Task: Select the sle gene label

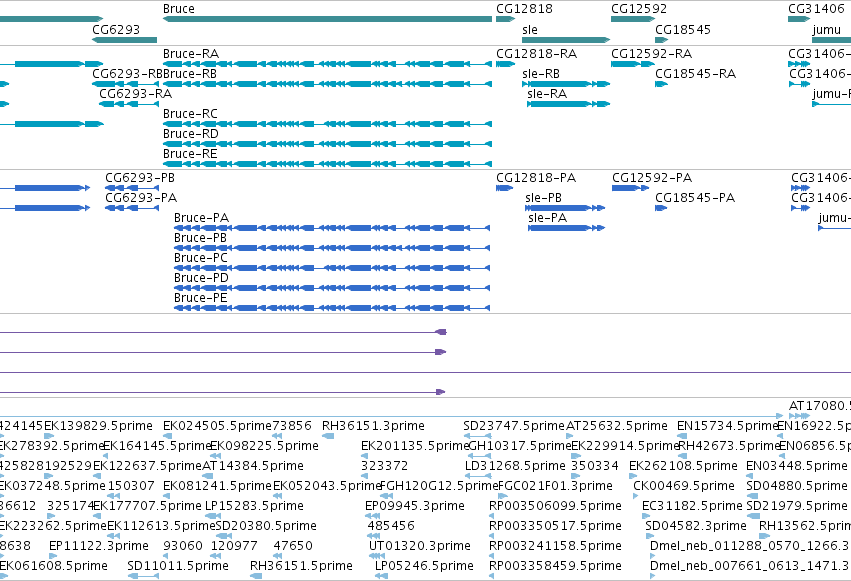Action: tap(530, 29)
